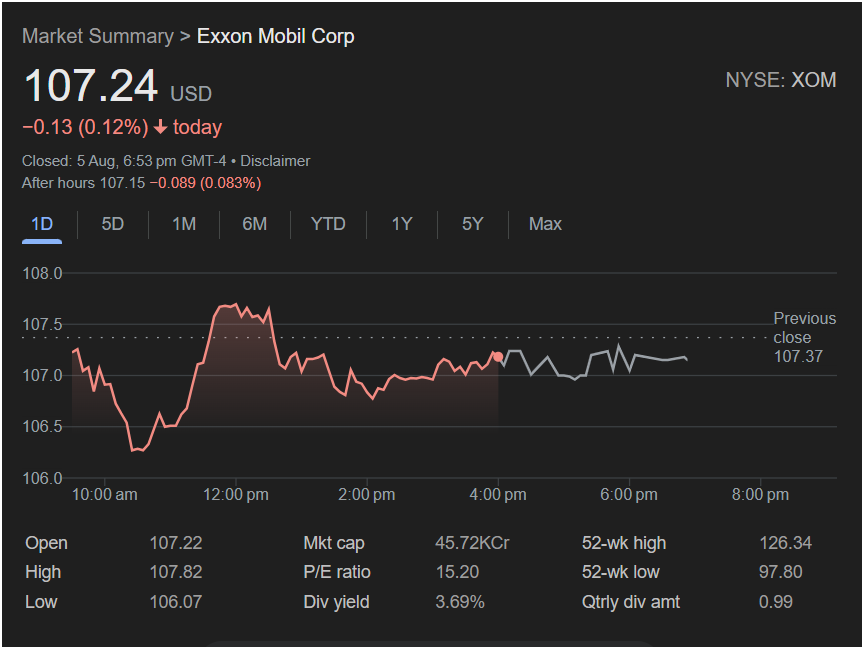Show the Max chart range
This screenshot has width=864, height=649.
pos(545,224)
